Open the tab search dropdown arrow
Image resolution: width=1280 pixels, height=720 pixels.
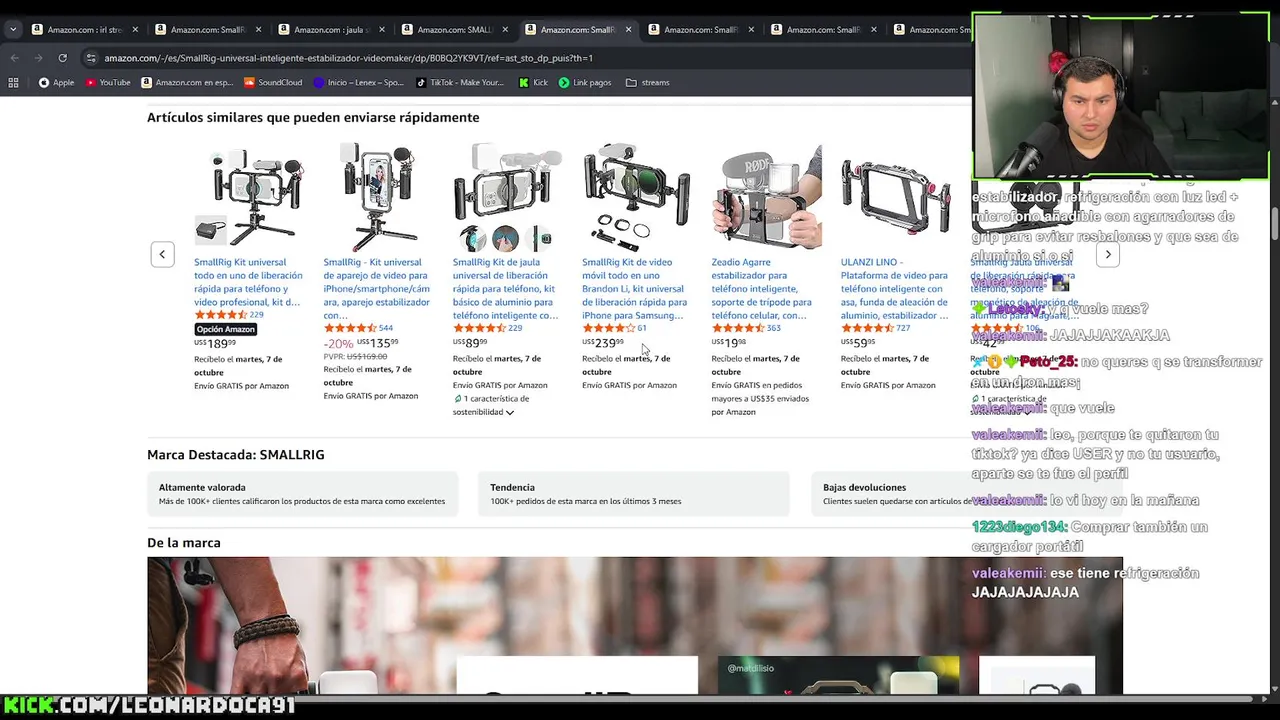pos(13,29)
